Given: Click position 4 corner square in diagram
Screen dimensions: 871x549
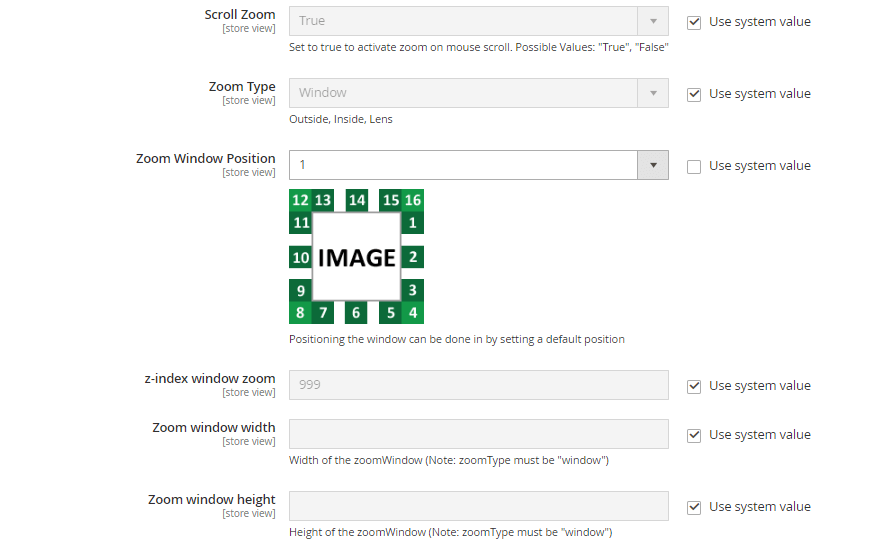Looking at the screenshot, I should 413,313.
